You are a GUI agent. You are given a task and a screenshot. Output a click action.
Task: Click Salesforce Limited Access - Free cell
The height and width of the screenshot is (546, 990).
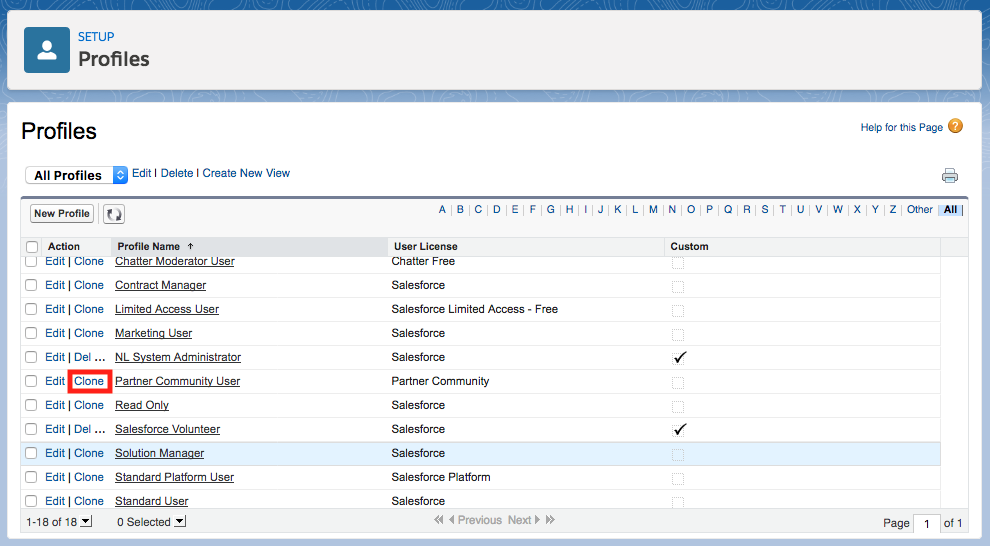(475, 309)
